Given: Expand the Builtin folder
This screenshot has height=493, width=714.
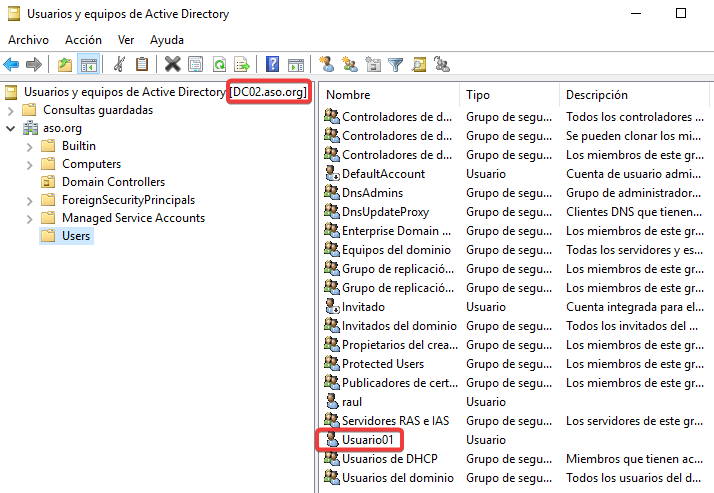Looking at the screenshot, I should (29, 146).
